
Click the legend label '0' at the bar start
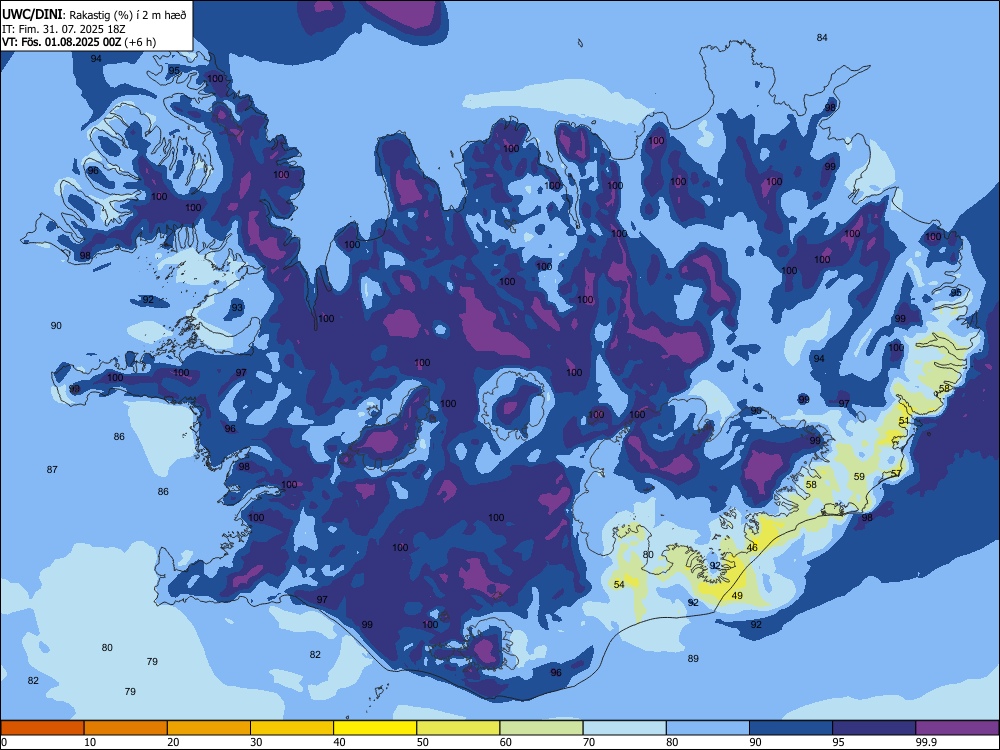pyautogui.click(x=4, y=742)
